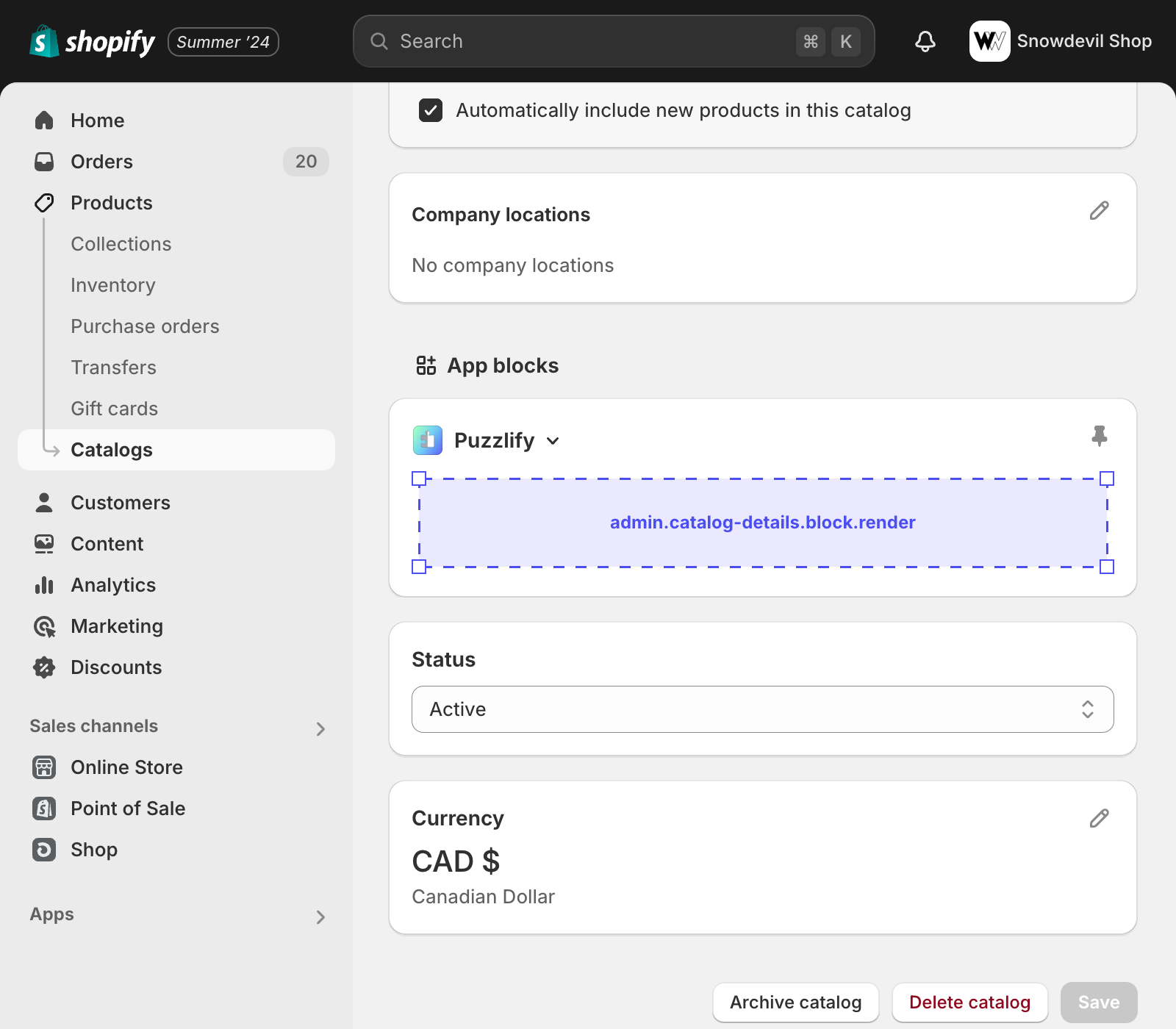Viewport: 1176px width, 1029px height.
Task: Click the notification bell icon
Action: click(925, 41)
